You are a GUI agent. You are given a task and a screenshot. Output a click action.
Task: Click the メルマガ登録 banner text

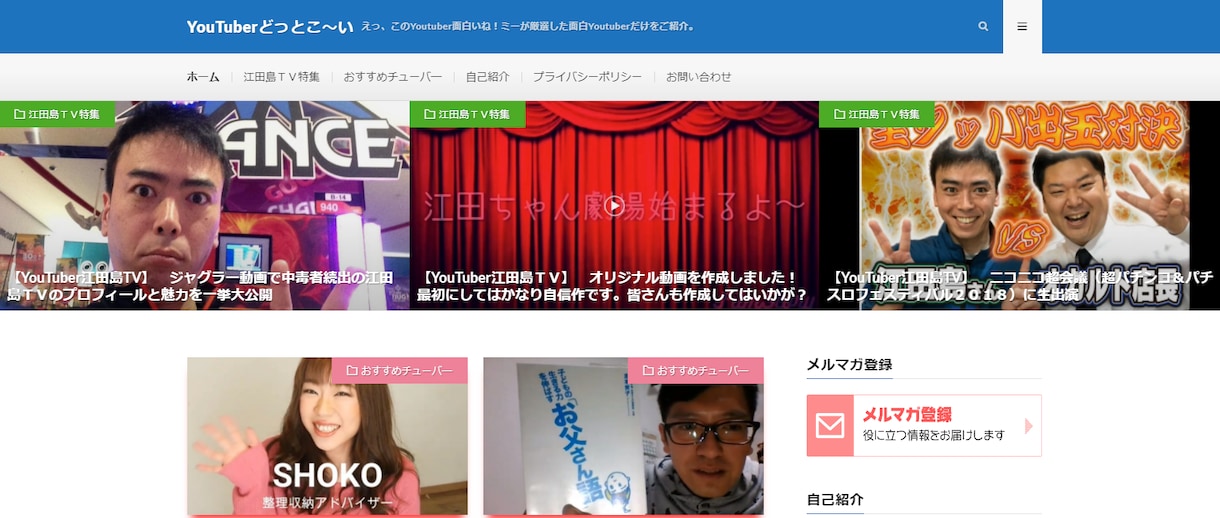907,415
